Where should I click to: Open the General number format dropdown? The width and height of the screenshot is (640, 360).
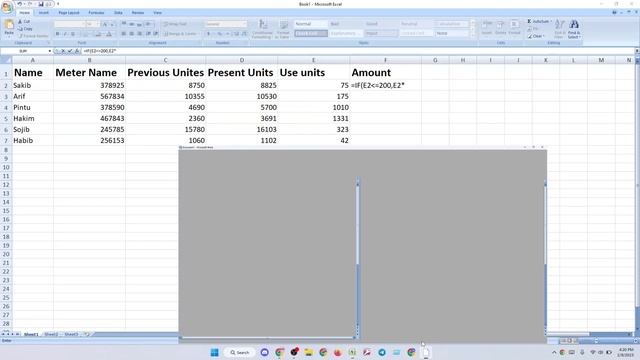(226, 24)
